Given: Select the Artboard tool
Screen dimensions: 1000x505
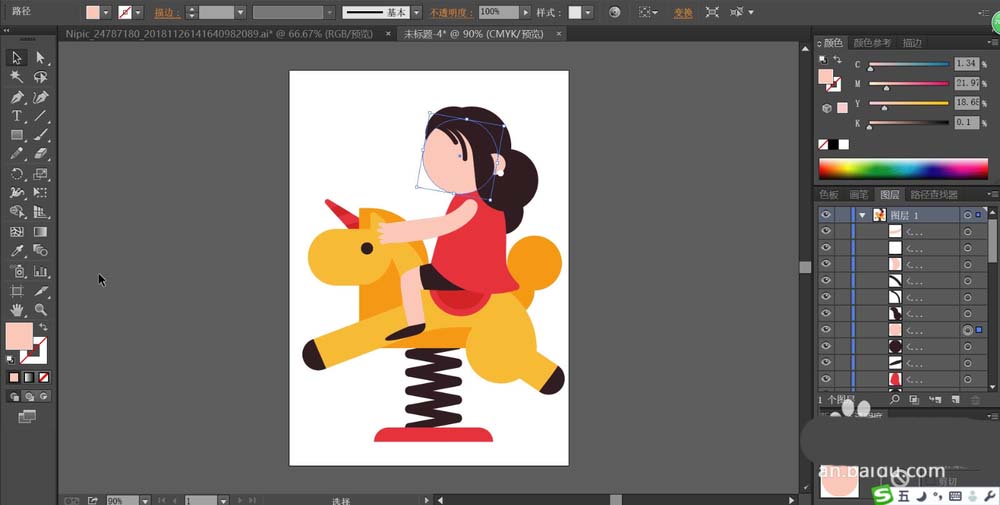Looking at the screenshot, I should pos(17,291).
